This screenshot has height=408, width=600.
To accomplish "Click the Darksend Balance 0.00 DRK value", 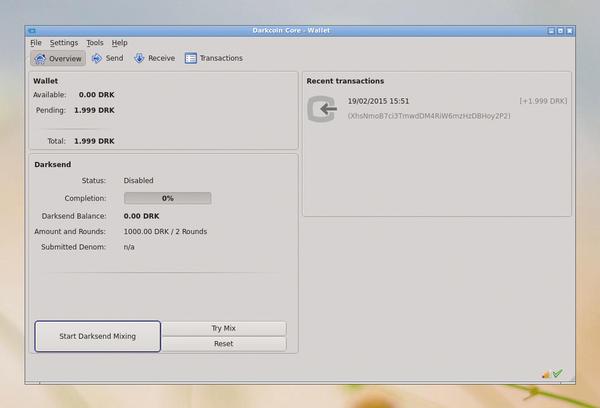I will click(x=141, y=216).
